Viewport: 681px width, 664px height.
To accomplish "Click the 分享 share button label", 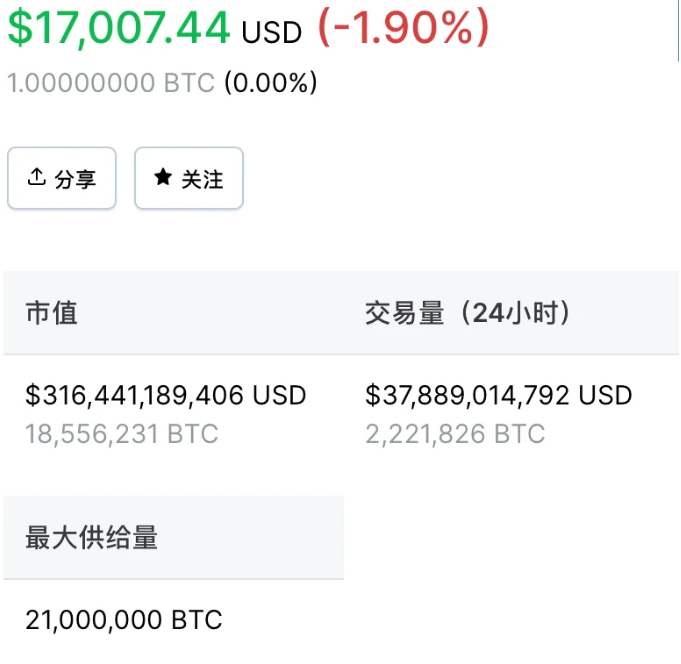I will click(x=75, y=179).
